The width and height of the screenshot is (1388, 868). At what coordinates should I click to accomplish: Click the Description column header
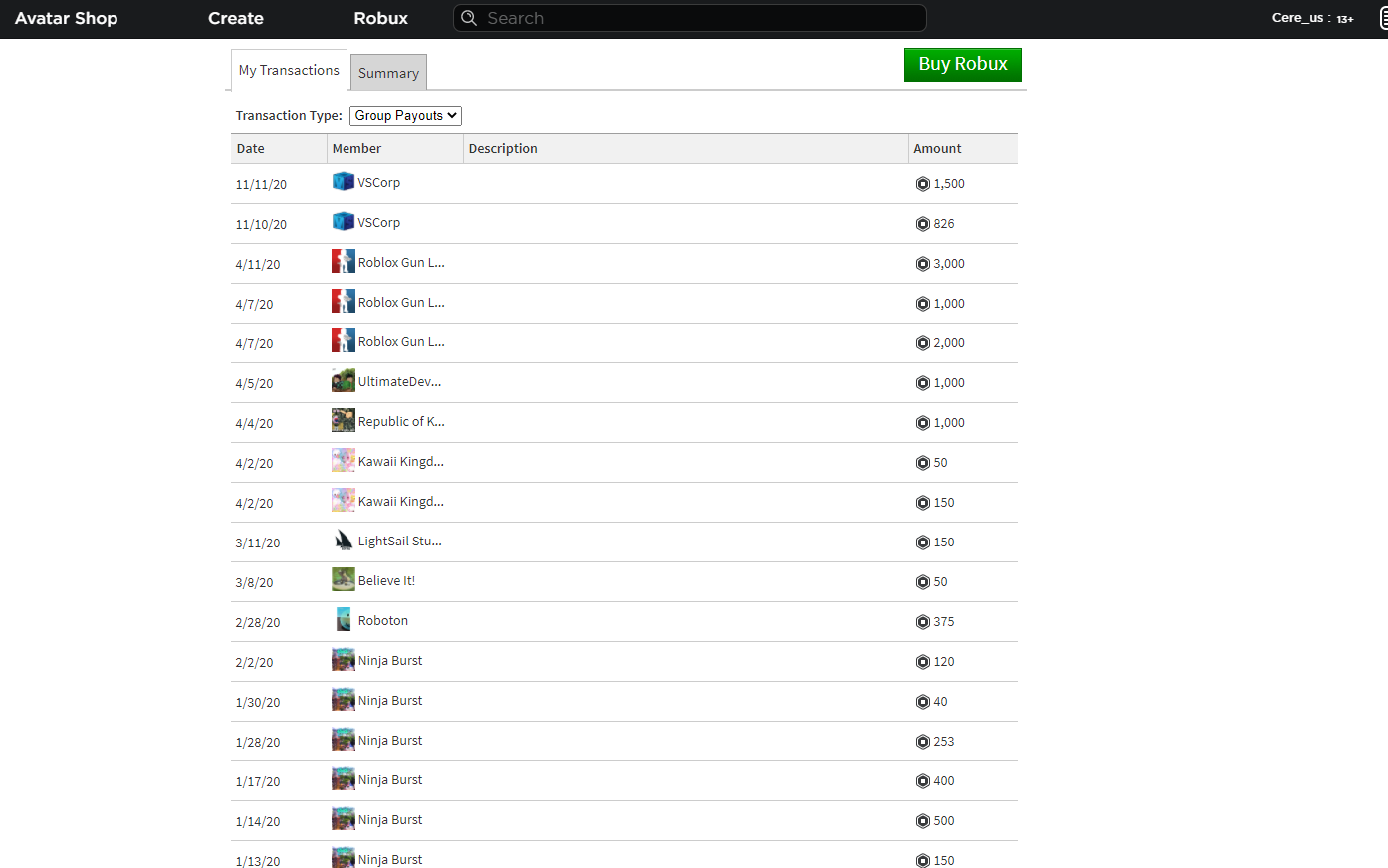click(686, 148)
